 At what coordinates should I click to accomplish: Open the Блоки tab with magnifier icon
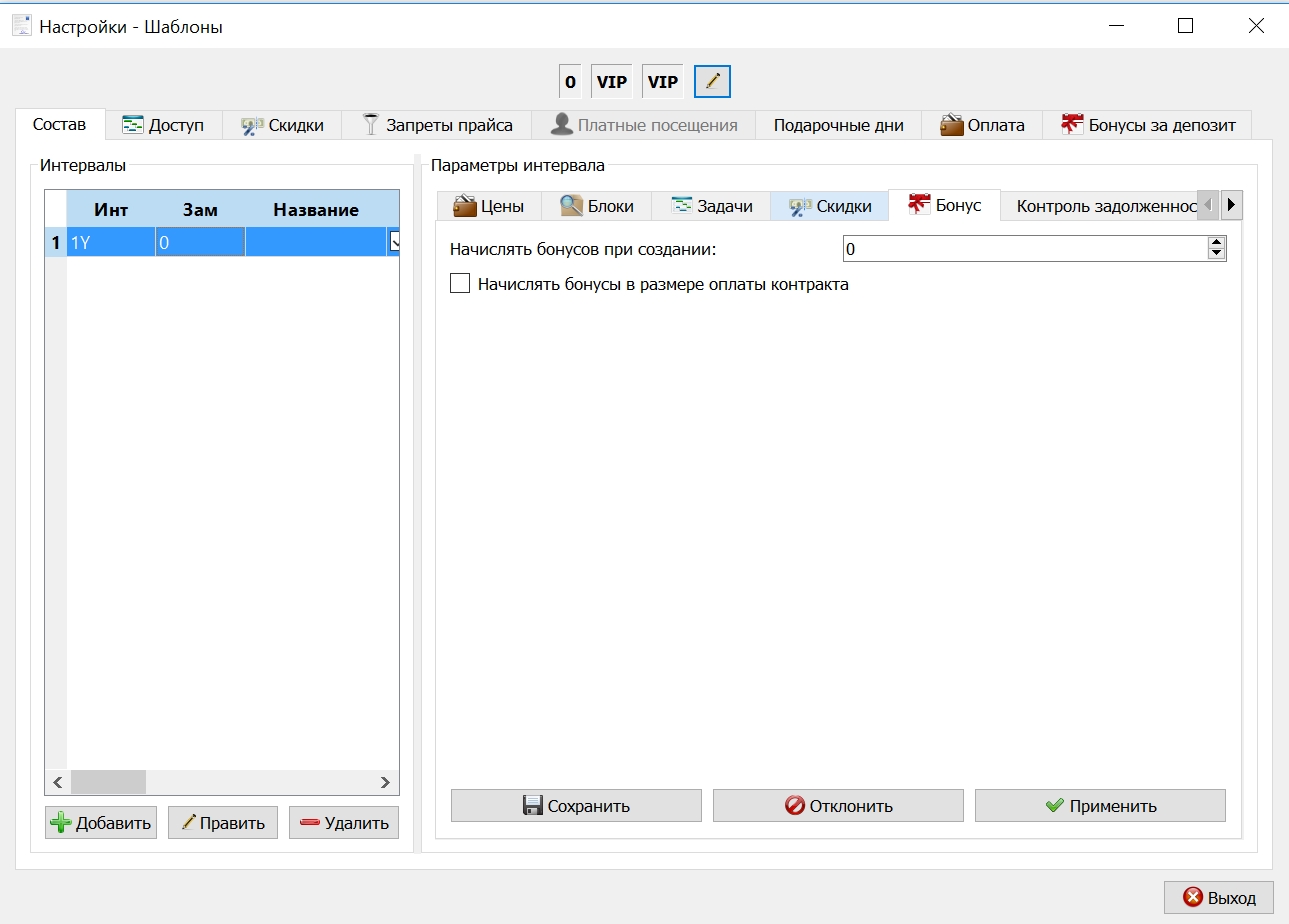tap(597, 206)
